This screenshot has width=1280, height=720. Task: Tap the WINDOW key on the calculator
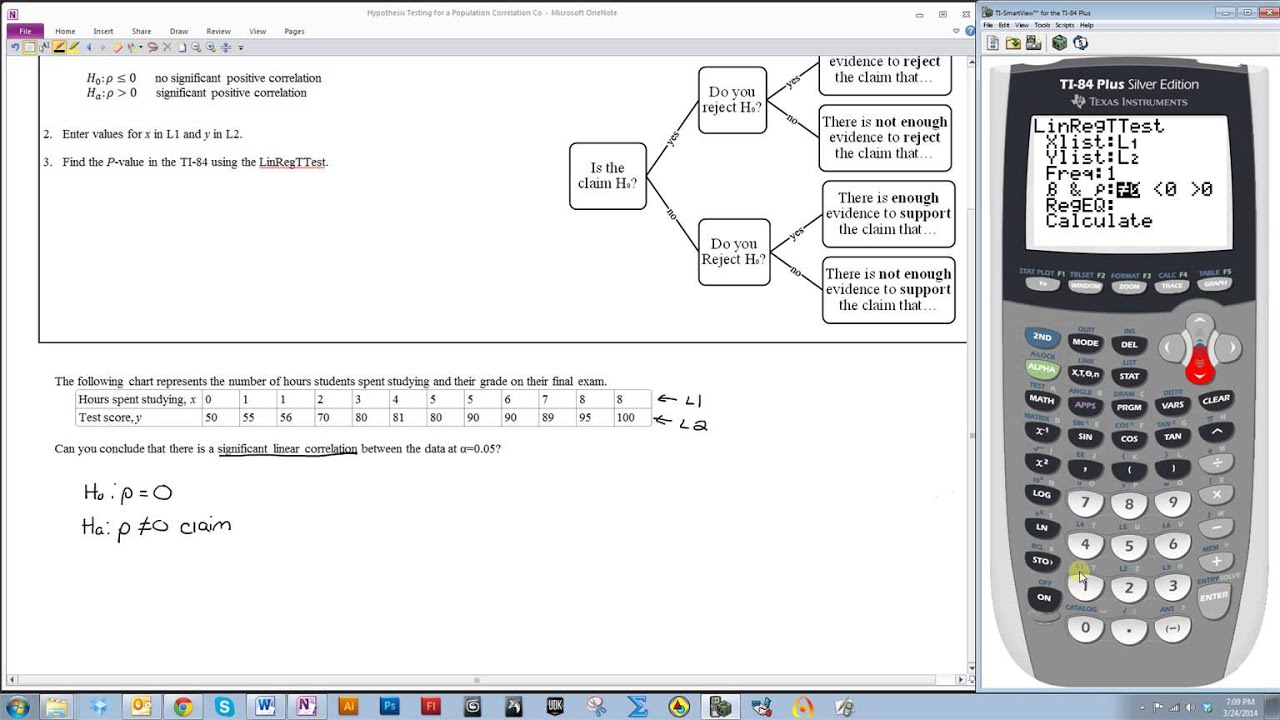click(x=1085, y=286)
